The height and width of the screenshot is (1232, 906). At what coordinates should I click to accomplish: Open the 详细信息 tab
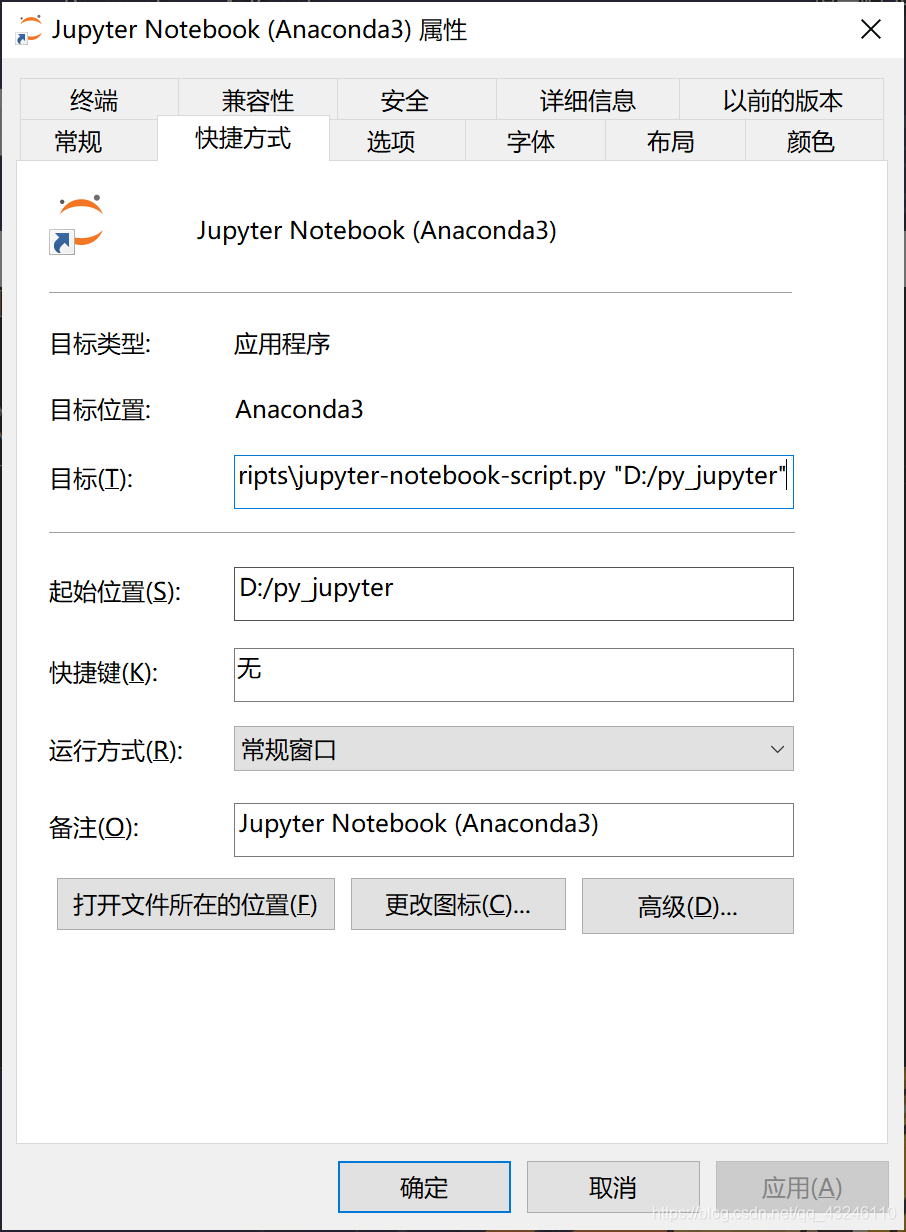(x=588, y=100)
